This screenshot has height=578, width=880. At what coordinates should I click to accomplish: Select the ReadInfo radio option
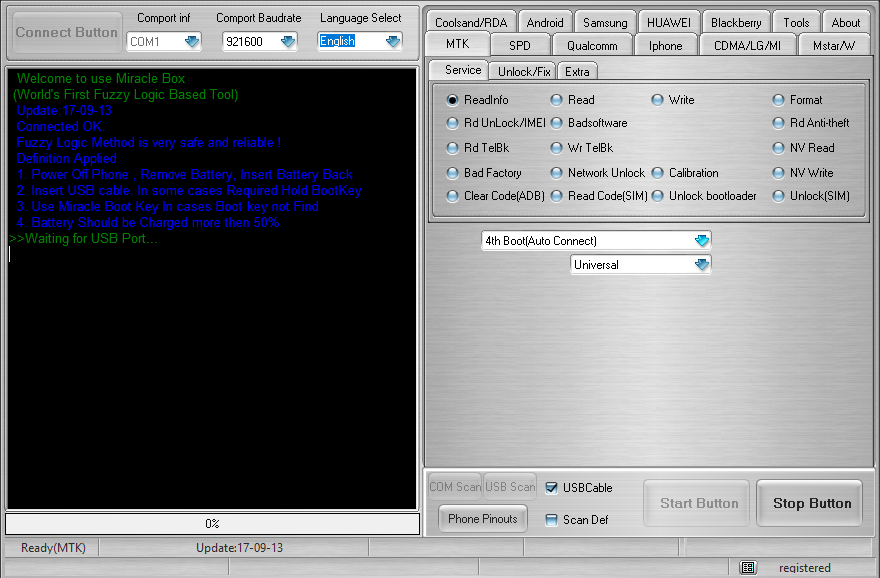(453, 100)
